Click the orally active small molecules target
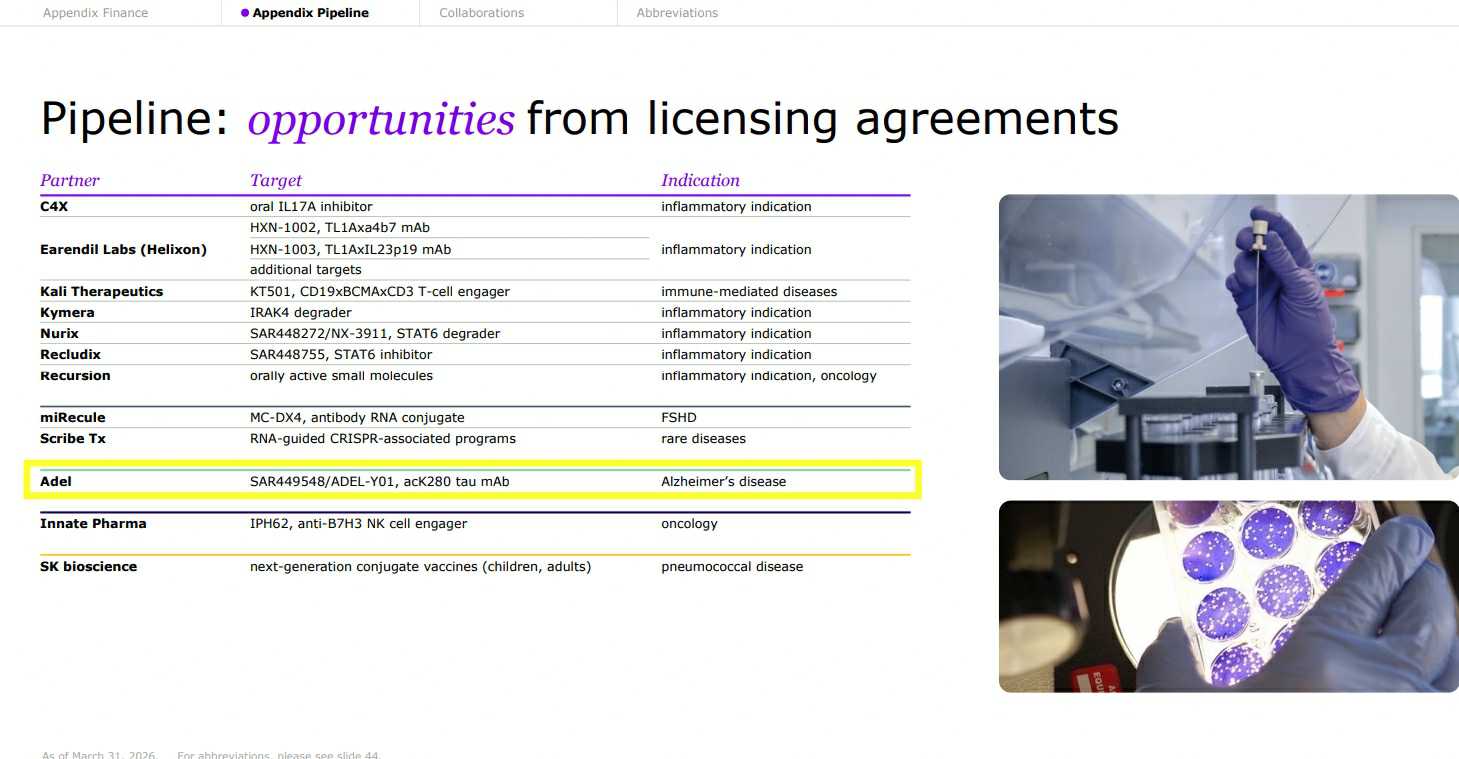Viewport: 1459px width, 759px height. click(x=341, y=375)
